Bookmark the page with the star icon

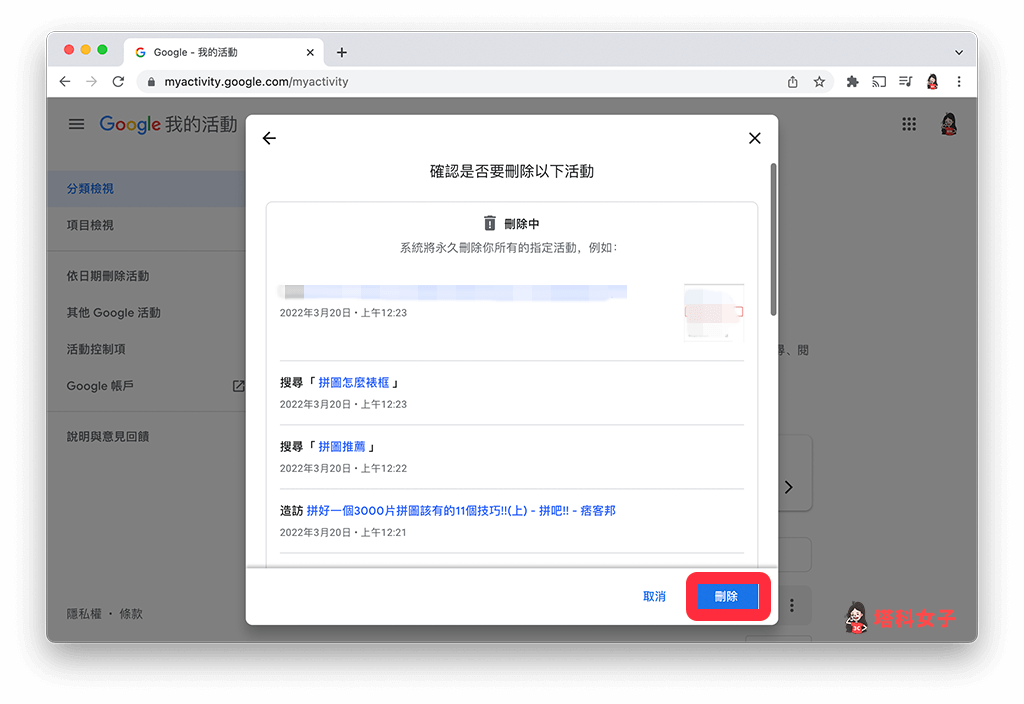[x=819, y=82]
